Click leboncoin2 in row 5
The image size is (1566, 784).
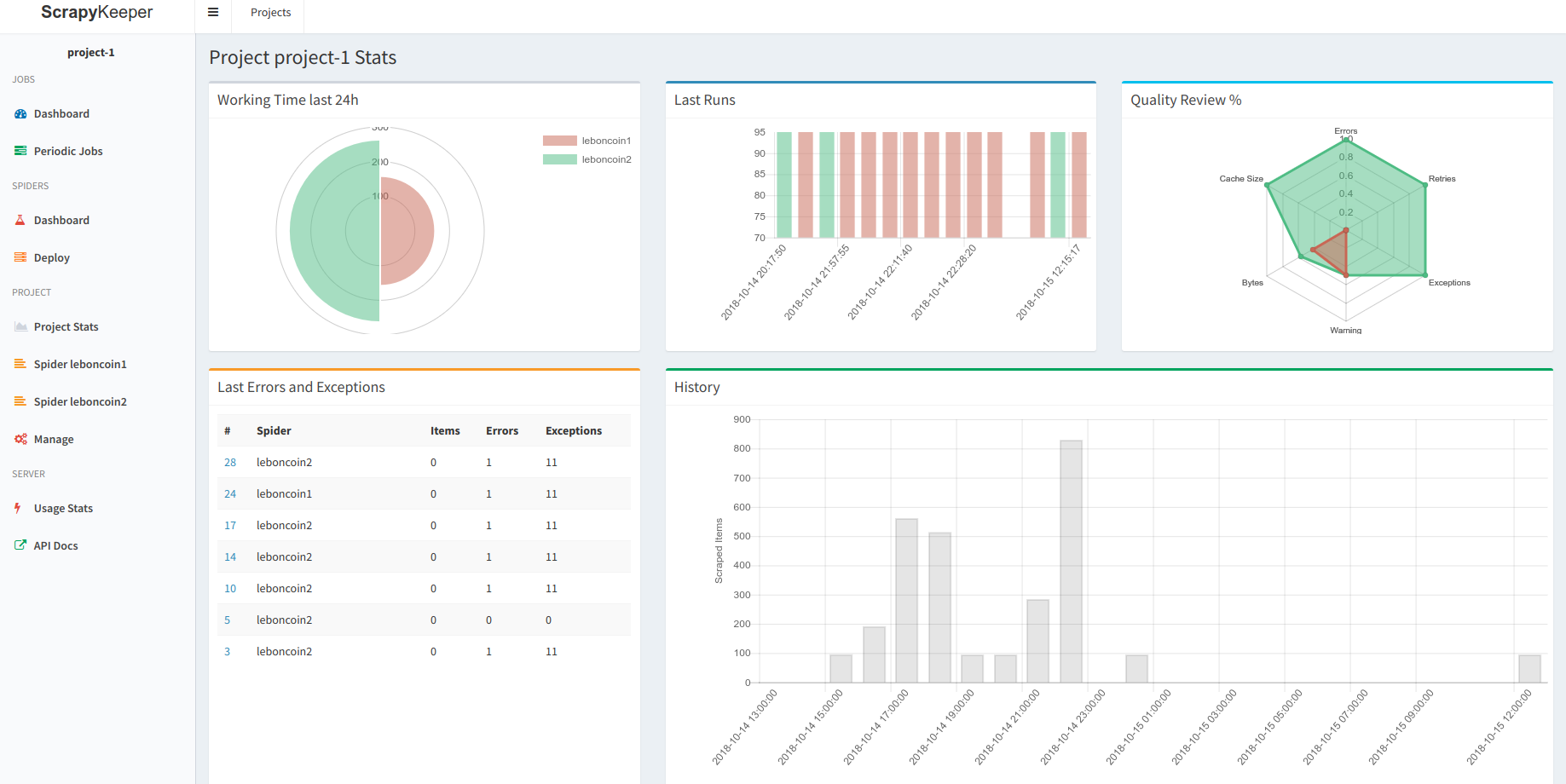pyautogui.click(x=284, y=620)
